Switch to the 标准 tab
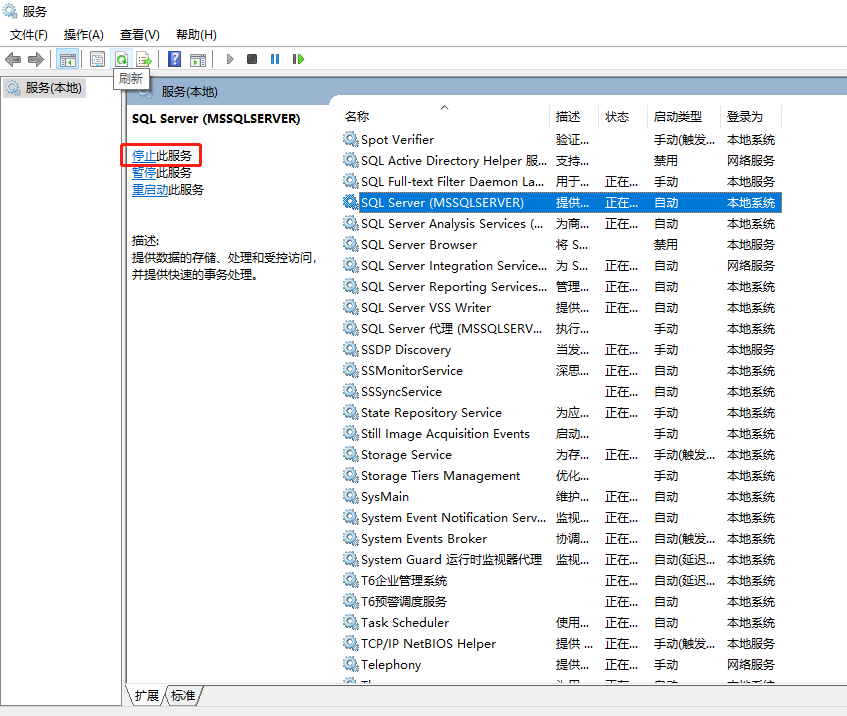 pos(183,695)
